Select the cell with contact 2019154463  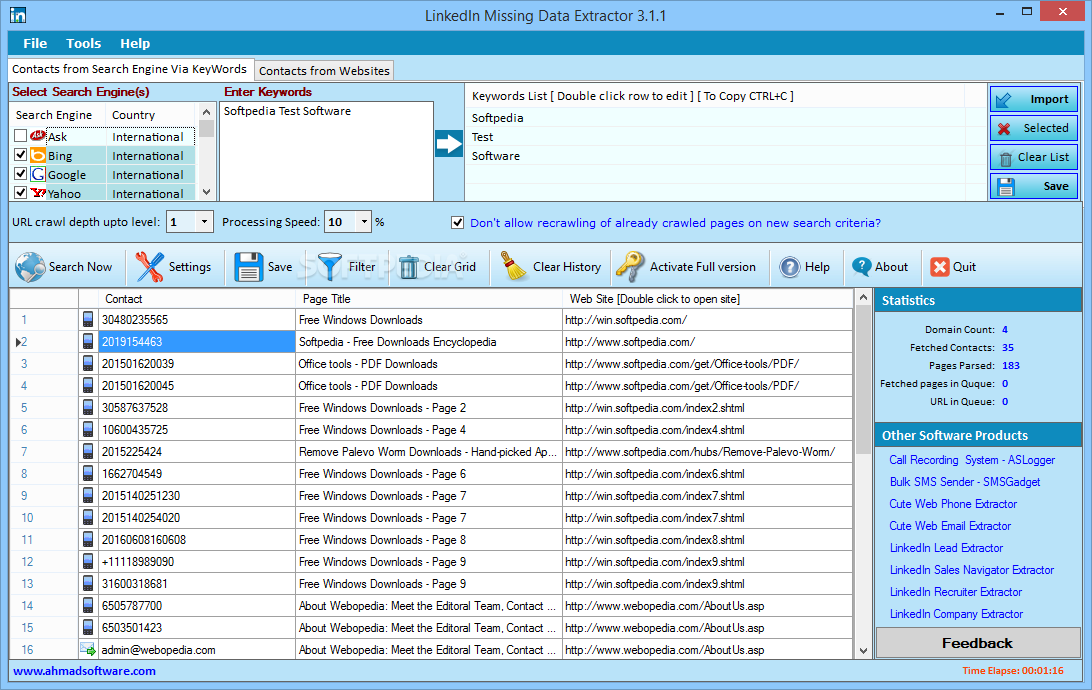pyautogui.click(x=197, y=342)
